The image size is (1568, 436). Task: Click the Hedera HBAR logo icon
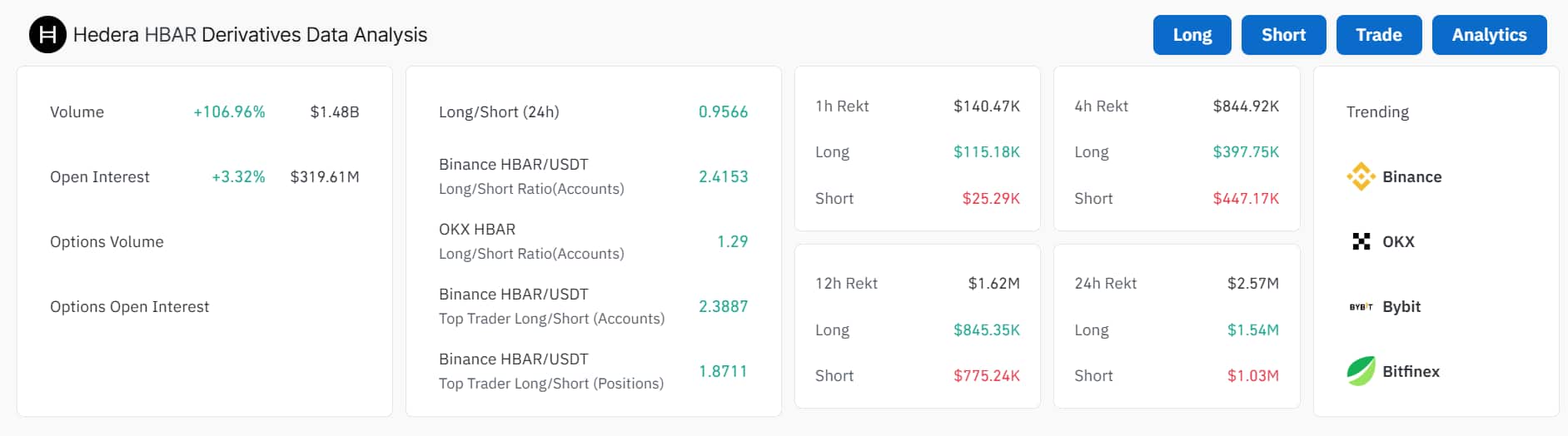pos(47,35)
